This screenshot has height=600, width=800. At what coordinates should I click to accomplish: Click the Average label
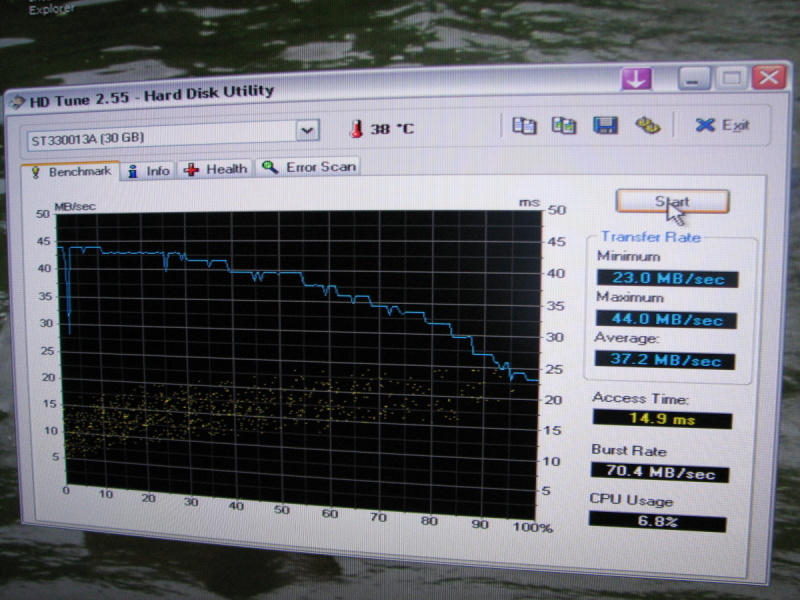point(627,338)
